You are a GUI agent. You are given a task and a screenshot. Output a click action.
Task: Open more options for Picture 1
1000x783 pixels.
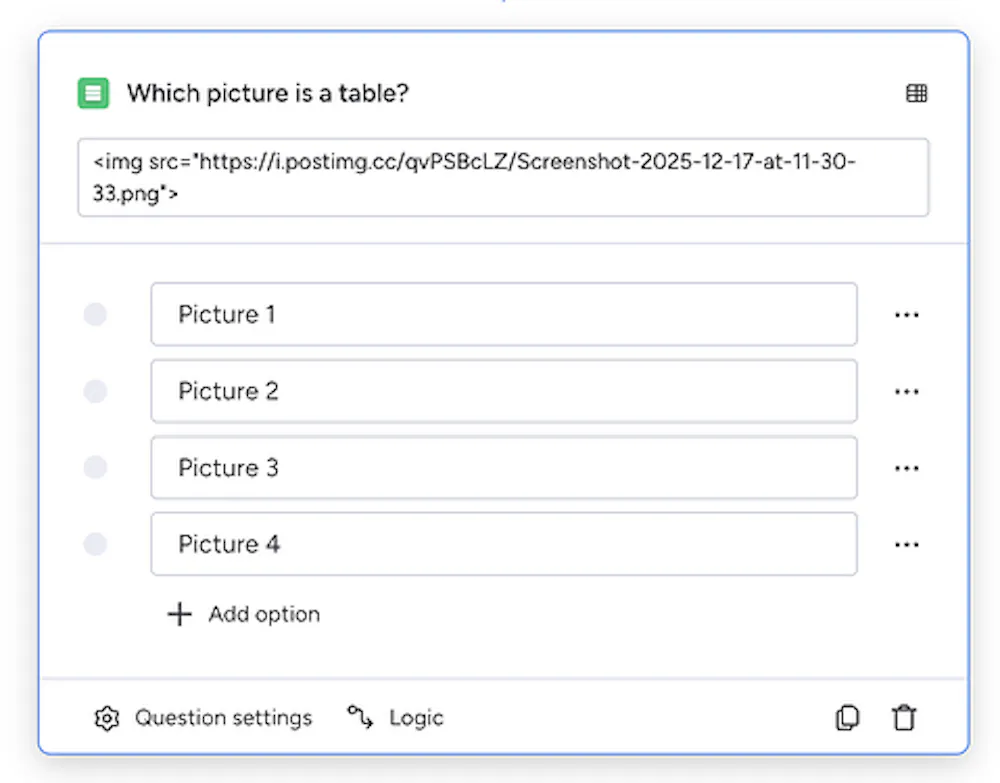pos(906,315)
